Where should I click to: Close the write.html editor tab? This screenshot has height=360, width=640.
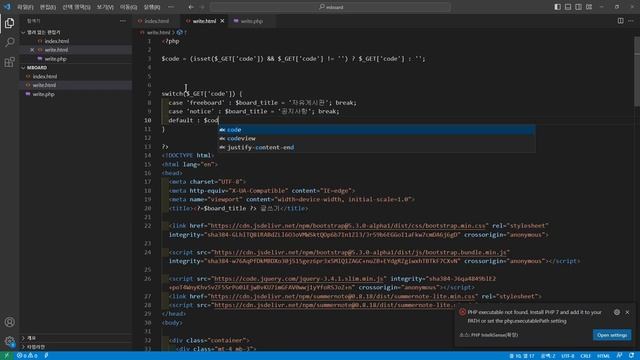222,21
